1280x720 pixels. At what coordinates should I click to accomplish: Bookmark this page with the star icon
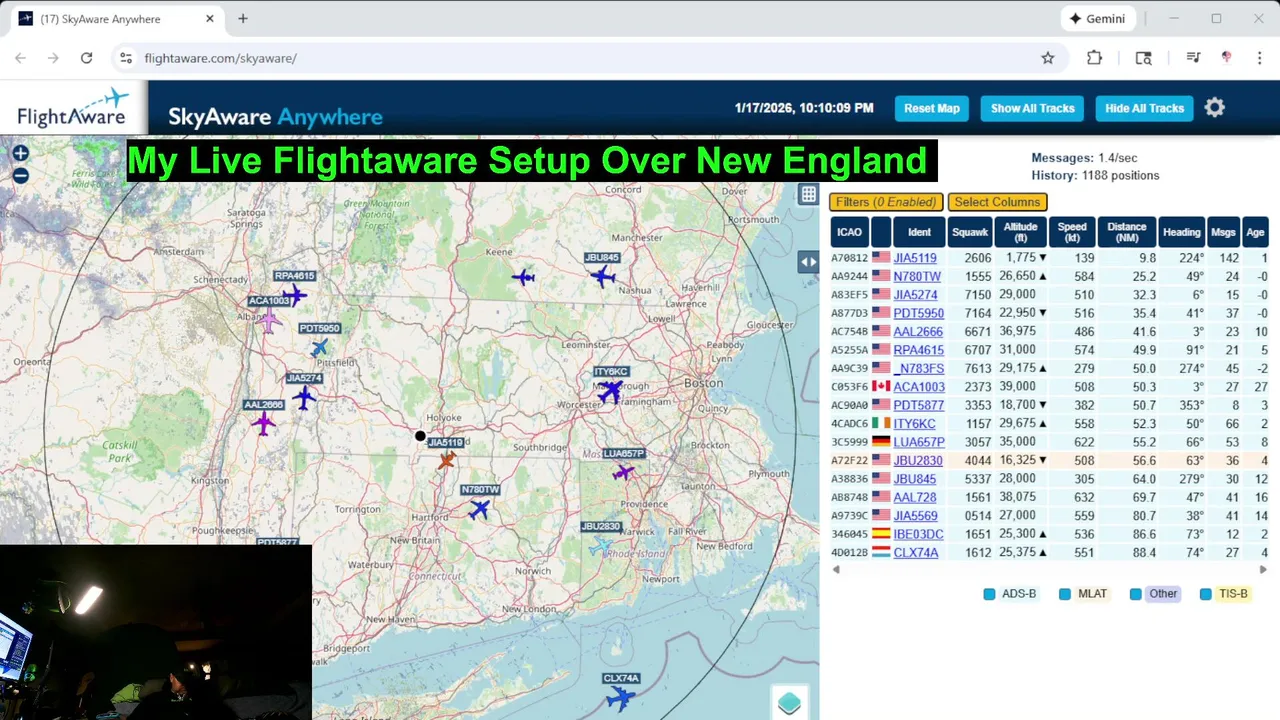point(1047,58)
